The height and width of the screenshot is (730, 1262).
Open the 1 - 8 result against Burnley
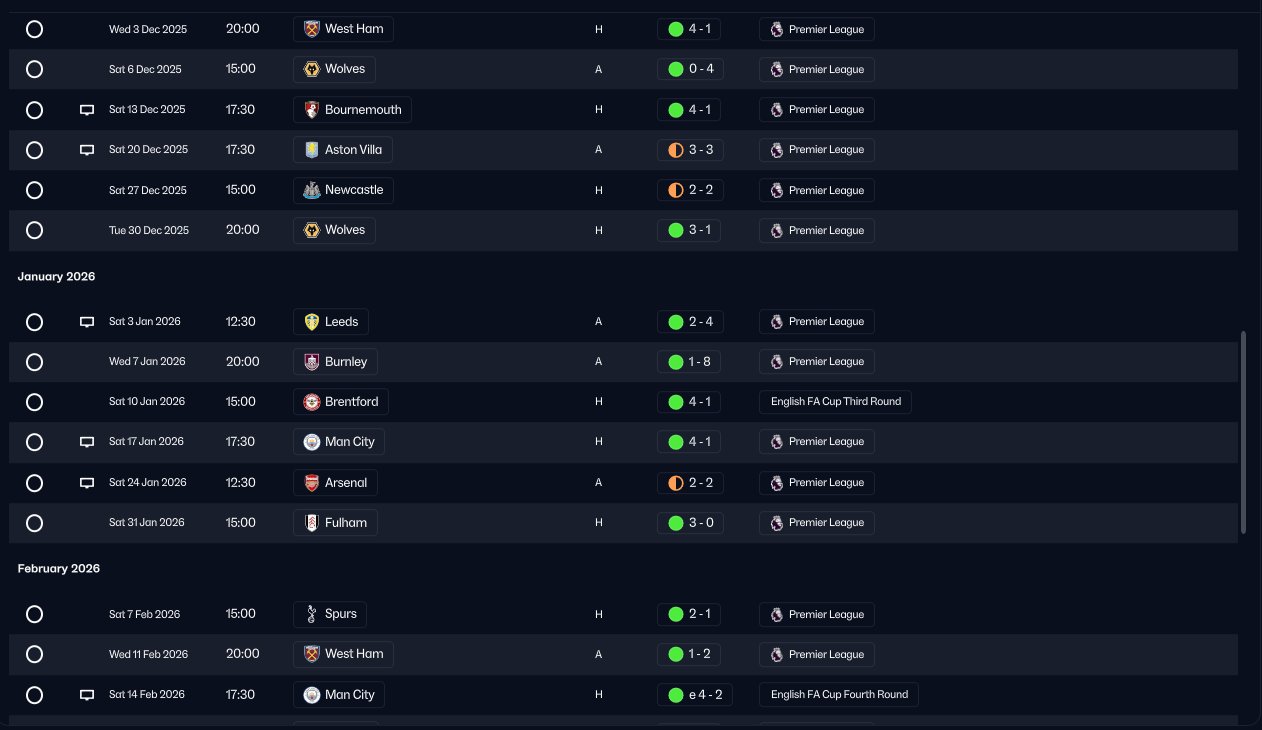click(x=689, y=362)
